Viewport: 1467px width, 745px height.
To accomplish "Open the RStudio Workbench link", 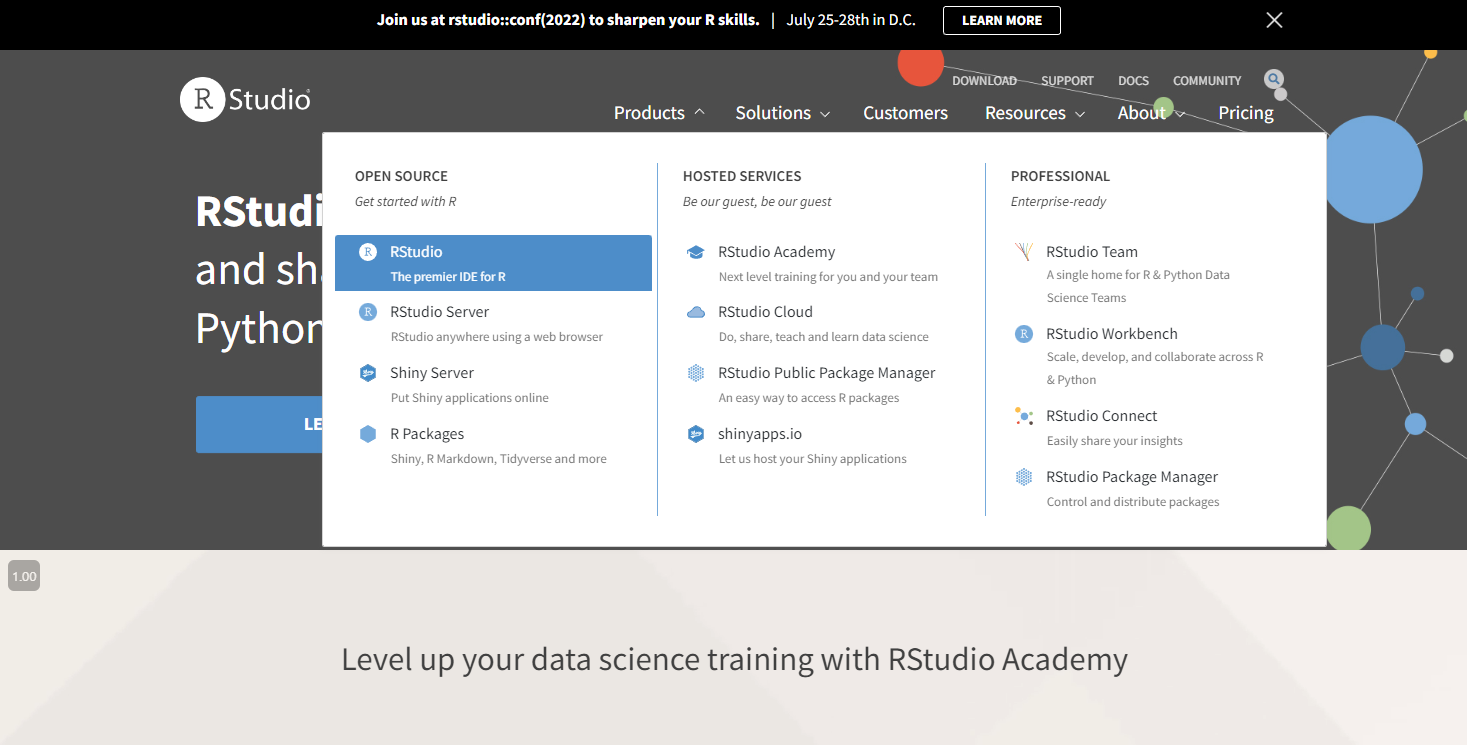I will pyautogui.click(x=1112, y=334).
